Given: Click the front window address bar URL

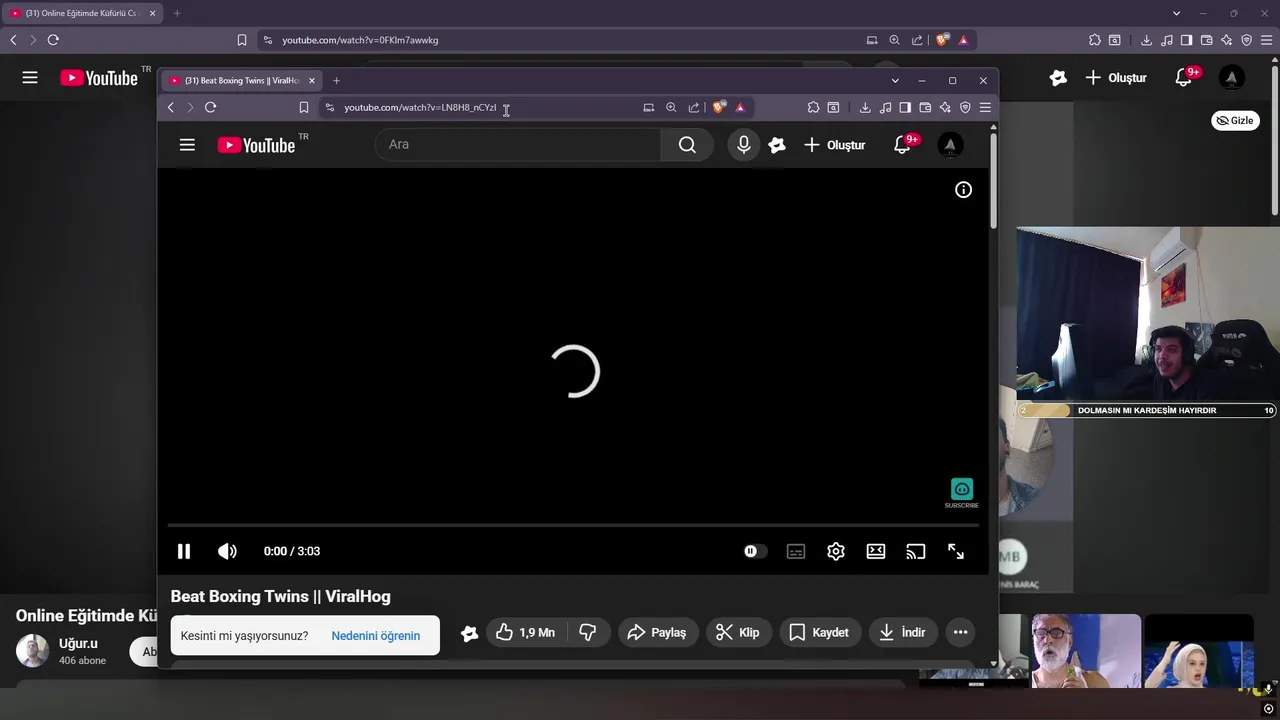Looking at the screenshot, I should 420,107.
